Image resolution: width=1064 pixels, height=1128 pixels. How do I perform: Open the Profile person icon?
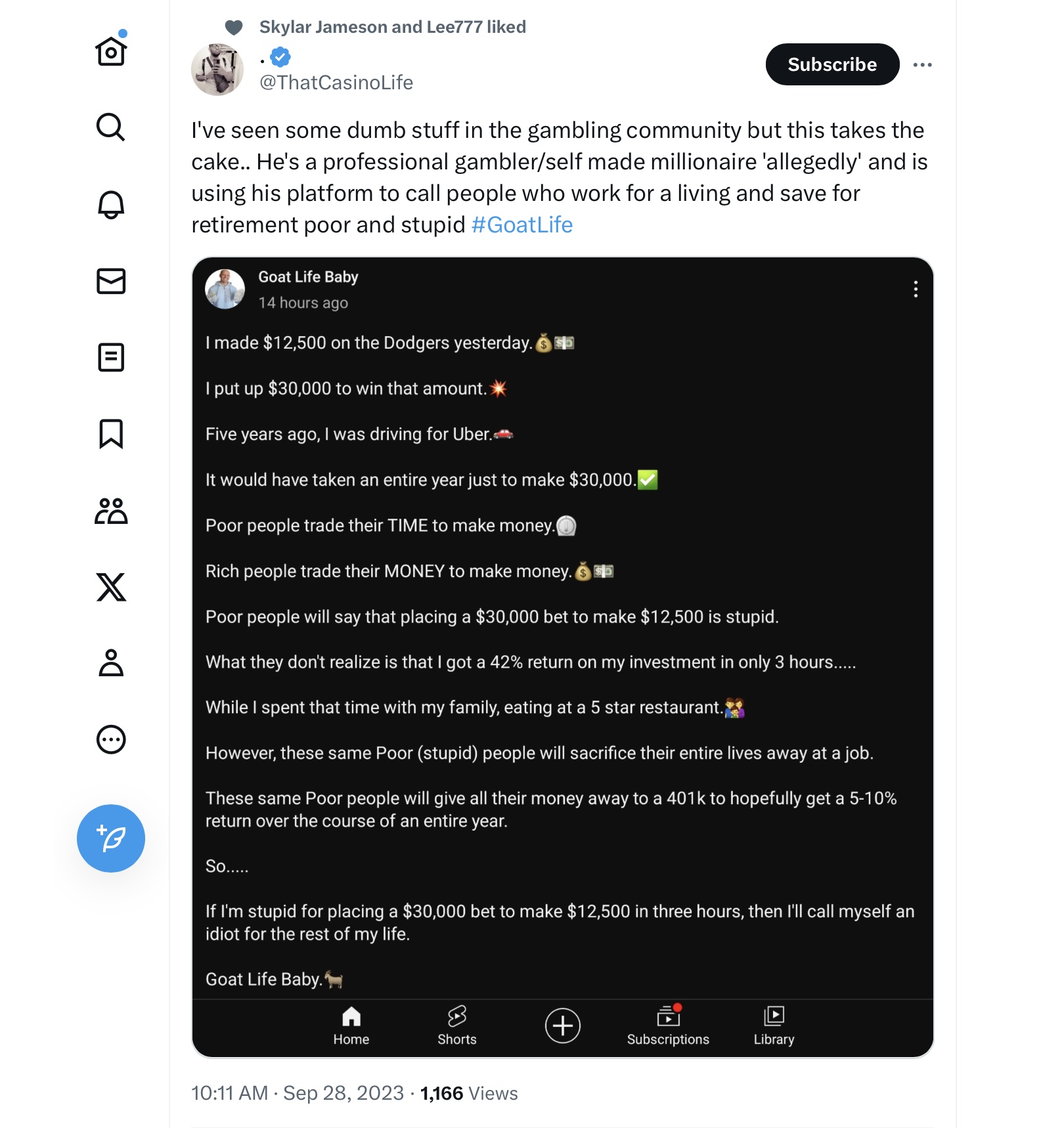point(111,663)
